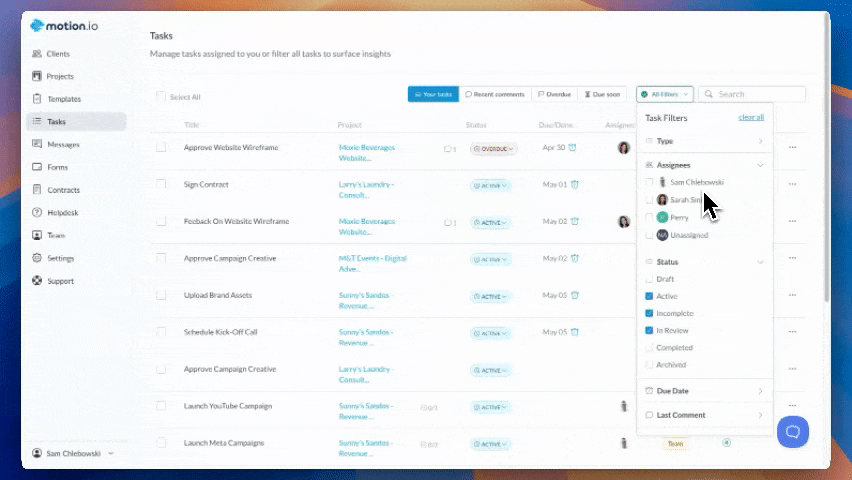This screenshot has width=852, height=480.
Task: Switch to Overdue tab
Action: click(554, 94)
